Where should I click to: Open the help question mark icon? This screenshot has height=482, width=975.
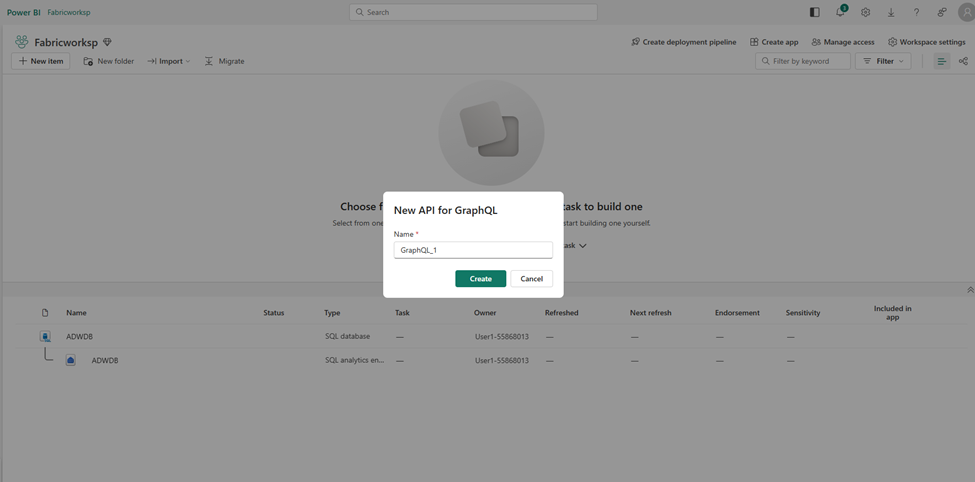tap(916, 13)
